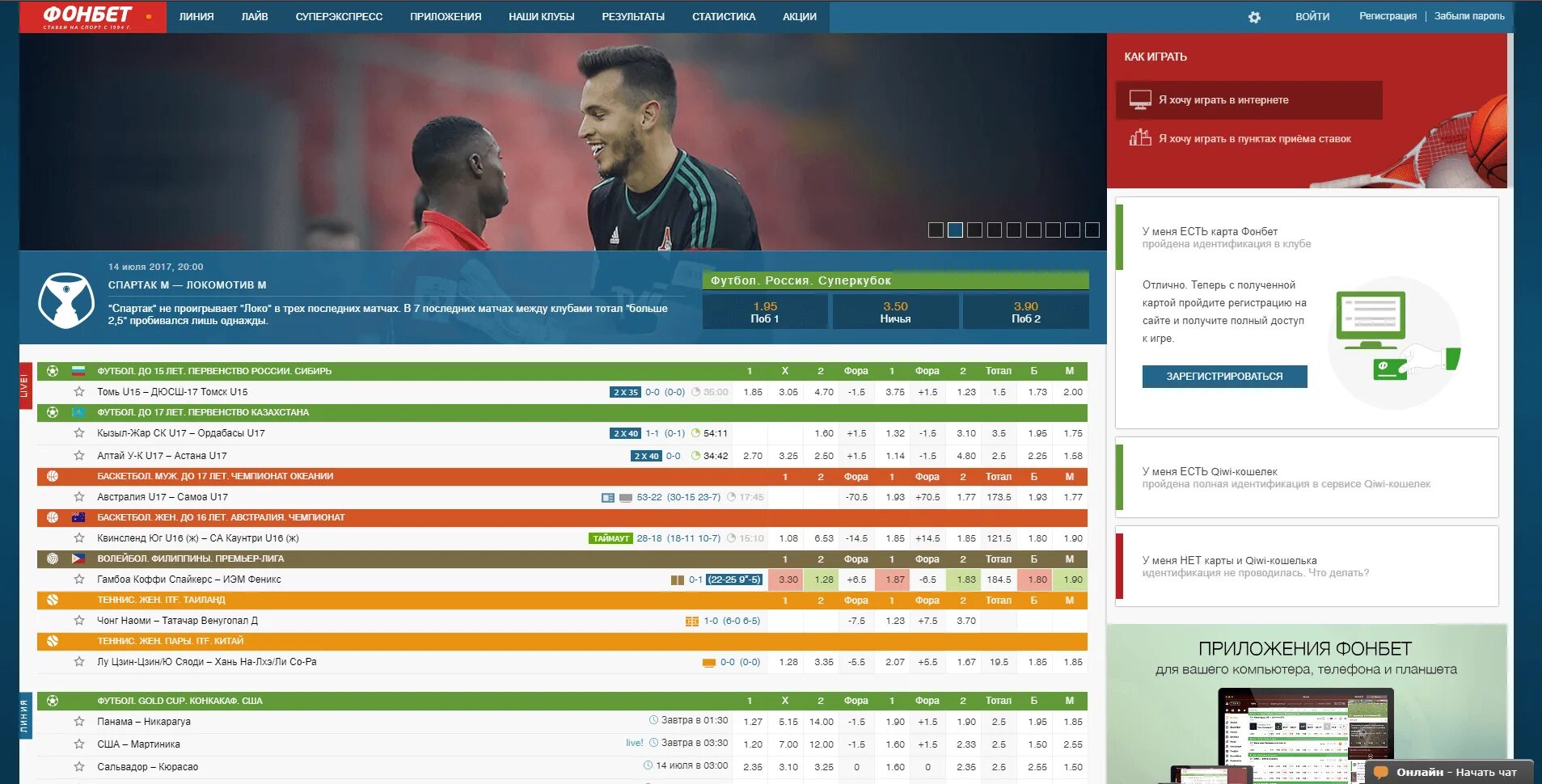Favorite the США – Мартиника star

point(79,744)
